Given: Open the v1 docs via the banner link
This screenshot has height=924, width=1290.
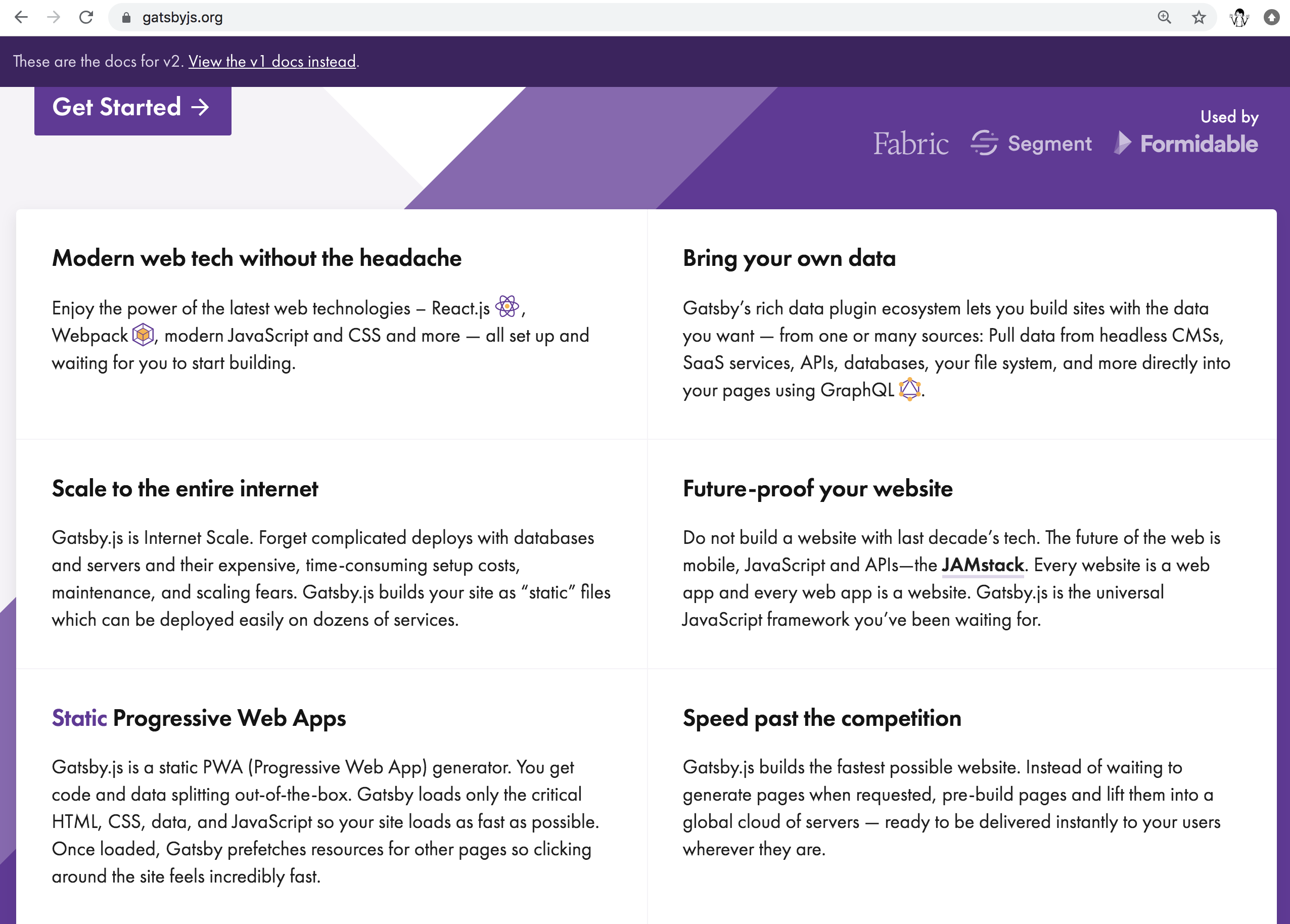Looking at the screenshot, I should [272, 61].
